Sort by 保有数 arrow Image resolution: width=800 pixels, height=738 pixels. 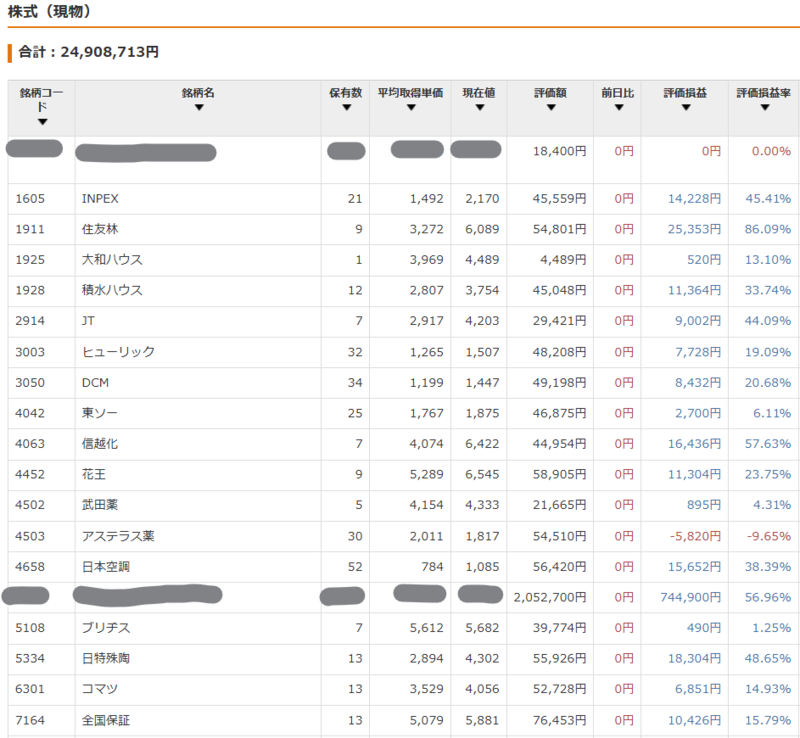point(346,108)
